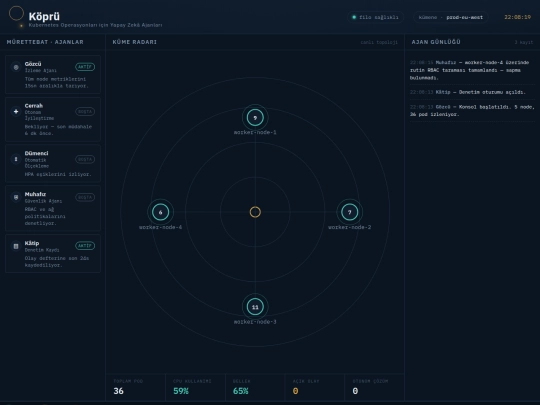Click the BOŞTA badge on Cerrah
This screenshot has width=540, height=405.
[x=85, y=112]
